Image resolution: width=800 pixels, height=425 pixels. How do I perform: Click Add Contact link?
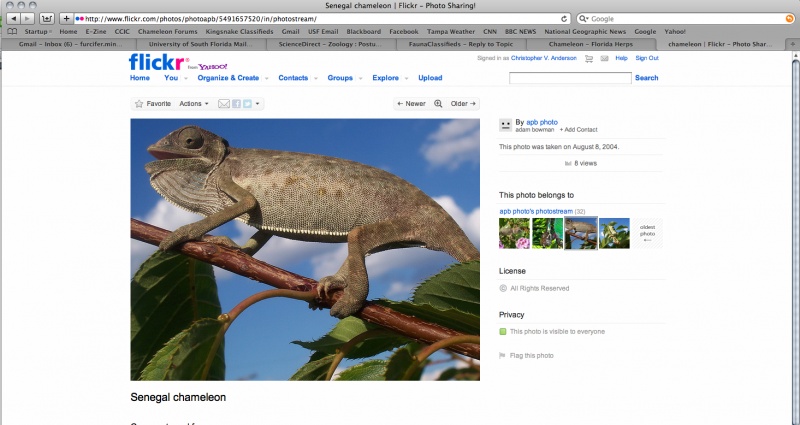(579, 130)
